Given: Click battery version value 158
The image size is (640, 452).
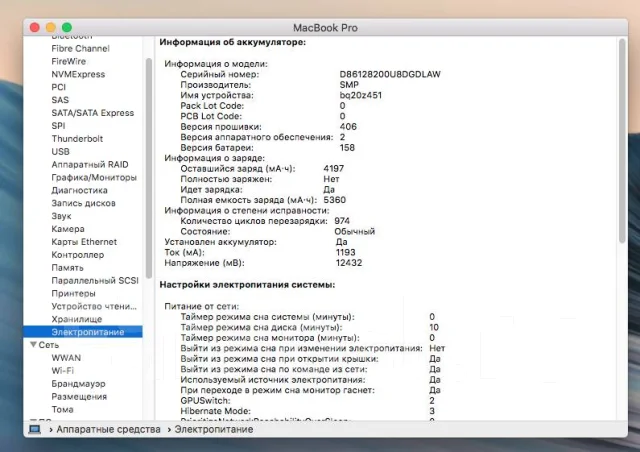Looking at the screenshot, I should (347, 148).
